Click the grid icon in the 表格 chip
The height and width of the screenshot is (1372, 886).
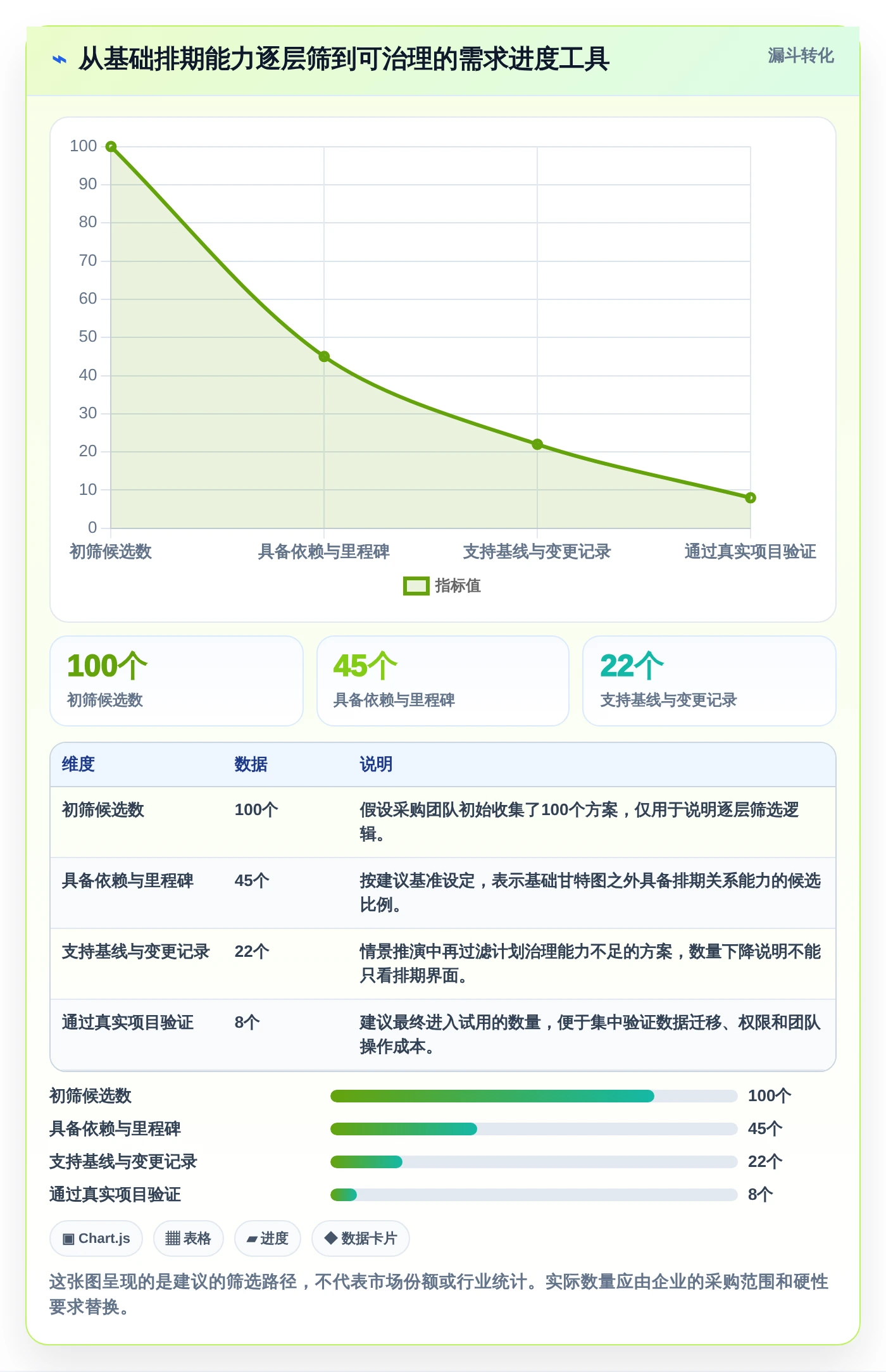(173, 1238)
